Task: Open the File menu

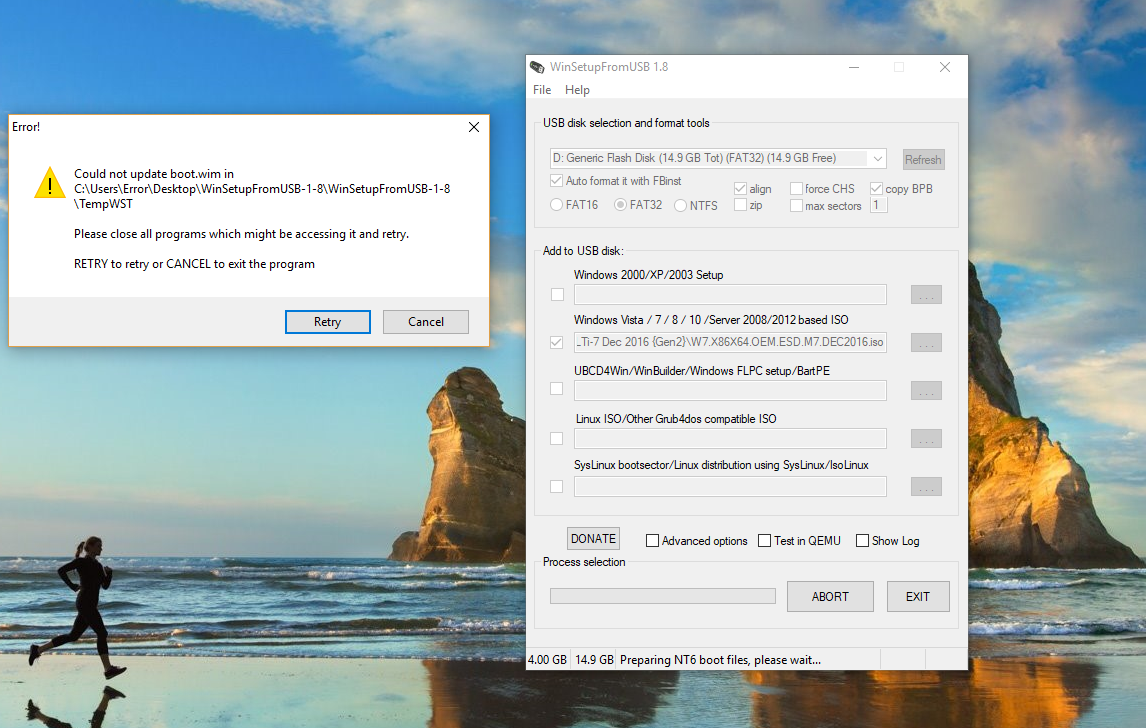Action: [x=542, y=90]
